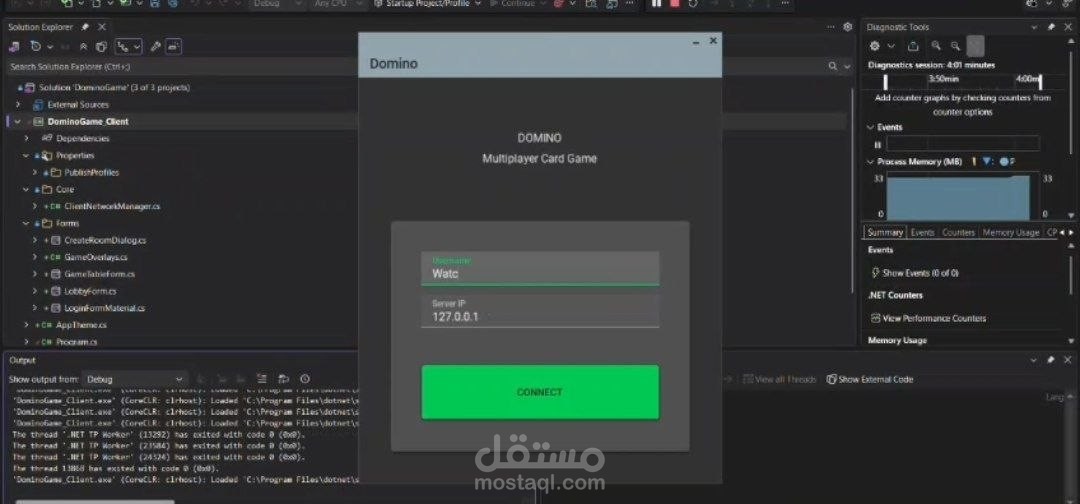This screenshot has width=1080, height=504.
Task: Select ClientNetworkManager.cs file
Action: pyautogui.click(x=112, y=206)
